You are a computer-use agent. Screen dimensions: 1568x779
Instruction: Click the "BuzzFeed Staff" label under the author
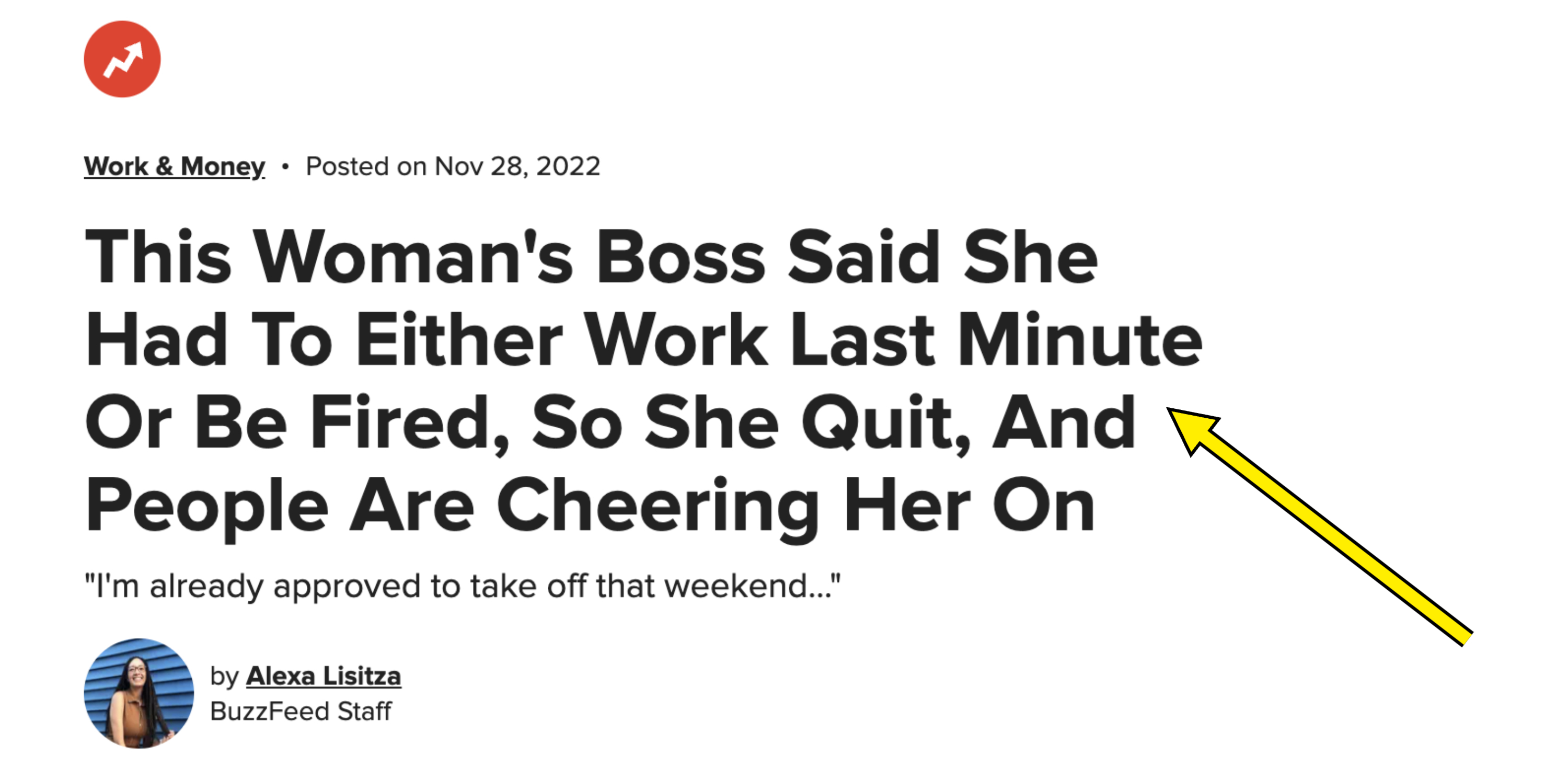point(301,712)
